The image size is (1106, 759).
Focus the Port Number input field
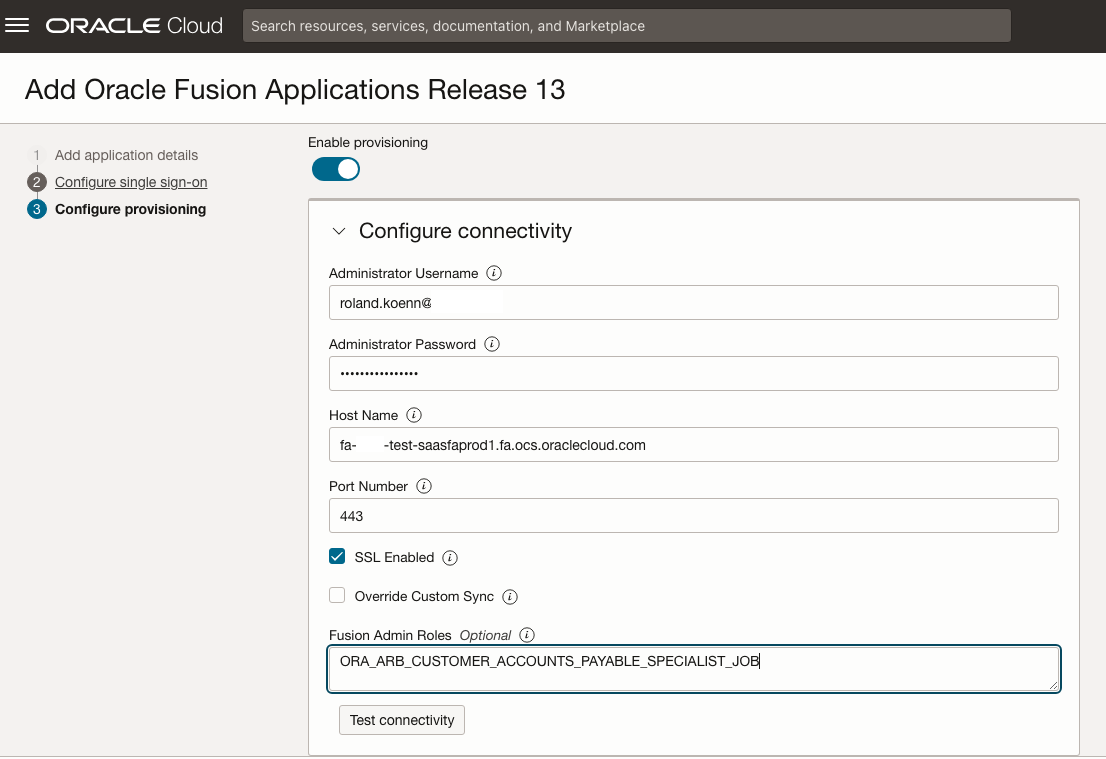692,516
